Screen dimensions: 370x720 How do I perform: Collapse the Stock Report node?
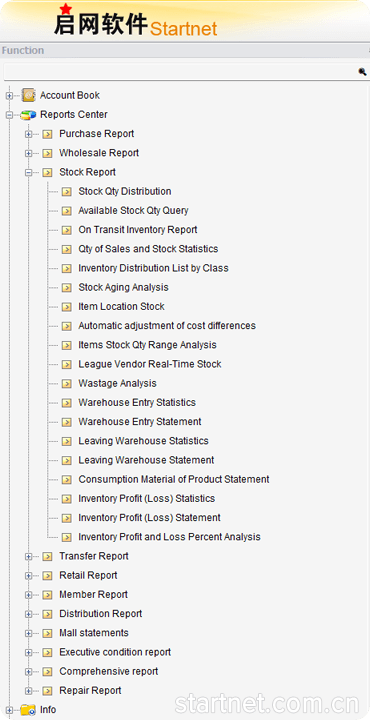(x=28, y=172)
